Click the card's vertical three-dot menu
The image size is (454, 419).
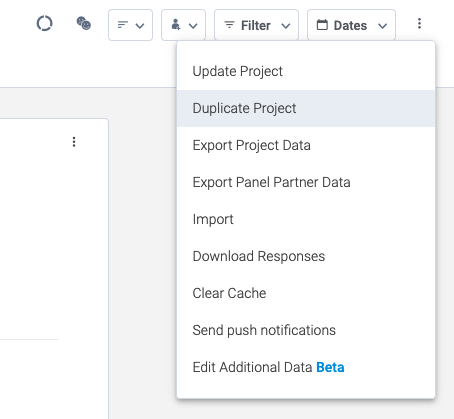click(74, 142)
